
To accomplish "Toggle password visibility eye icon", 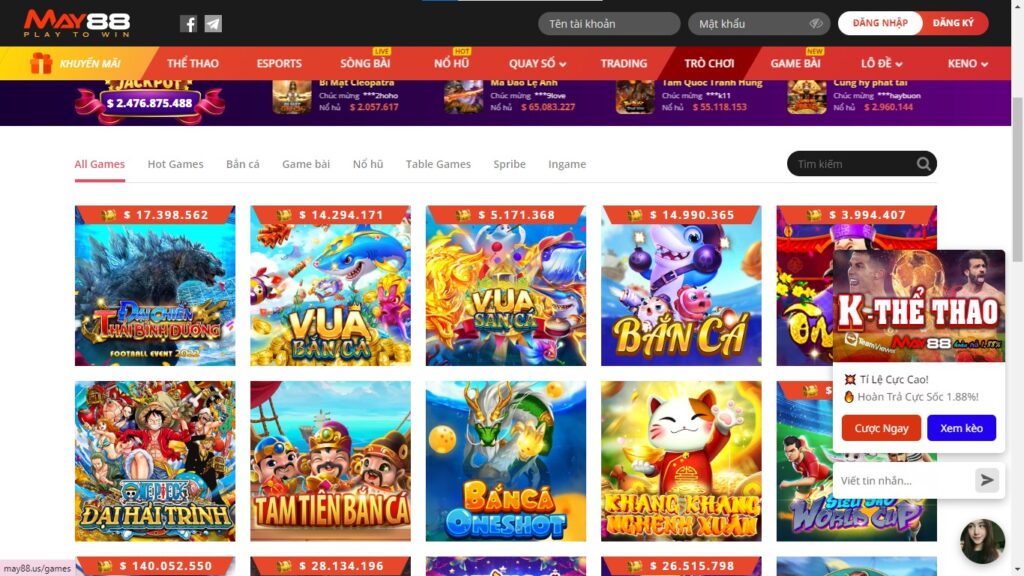I will [815, 24].
